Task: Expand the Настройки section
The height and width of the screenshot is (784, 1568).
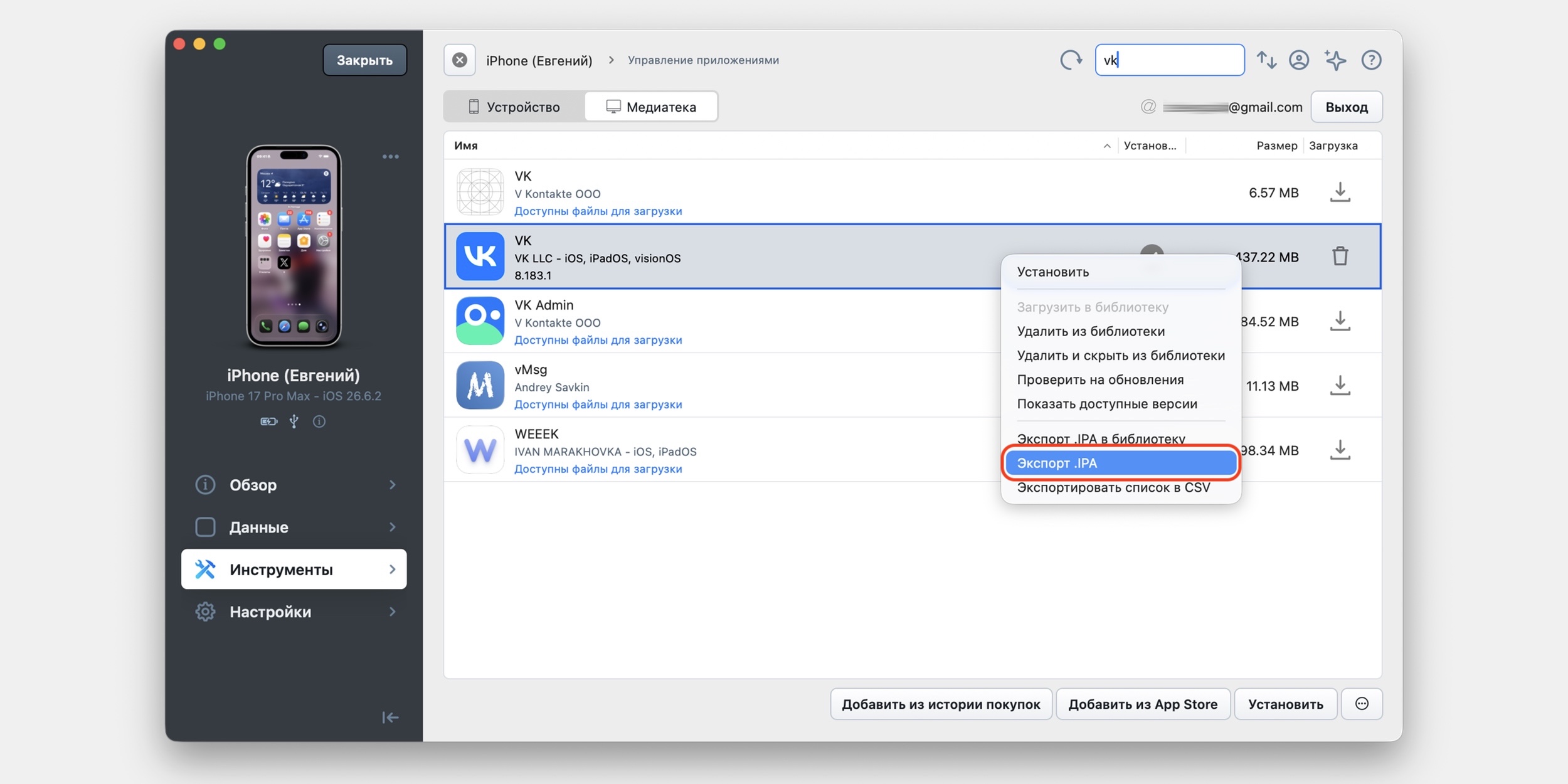Action: coord(294,612)
